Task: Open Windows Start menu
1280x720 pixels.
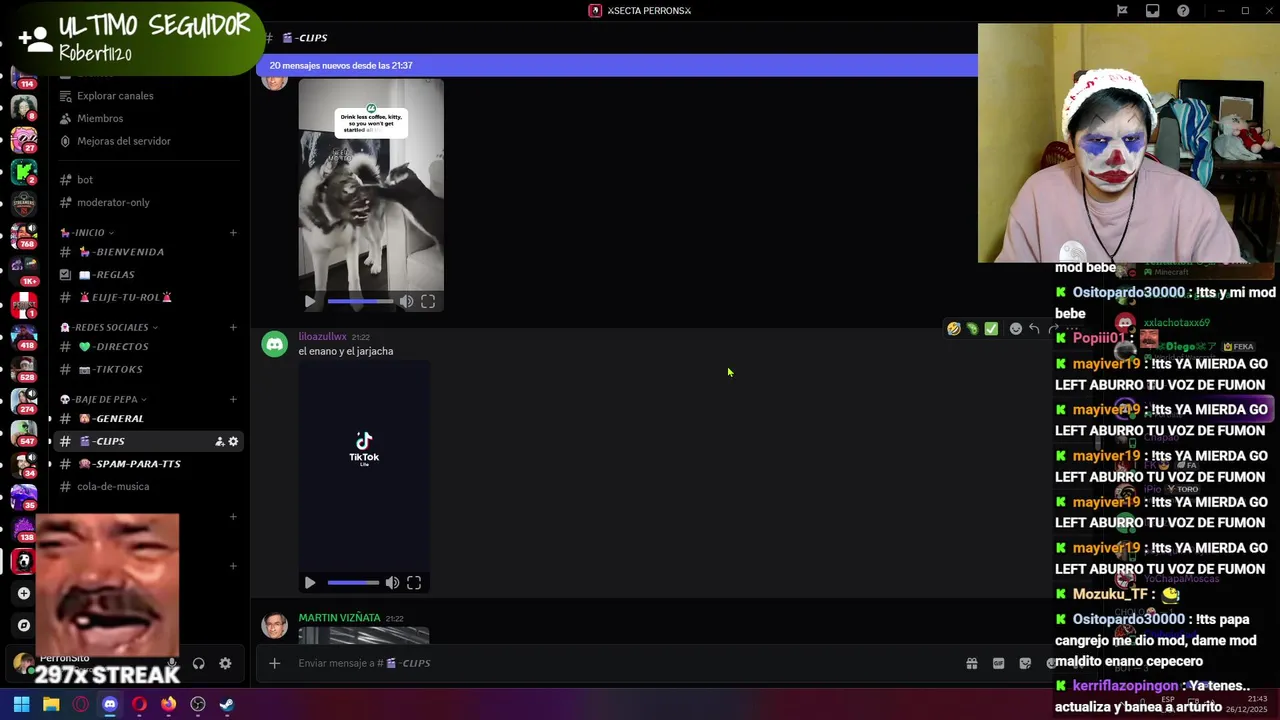Action: tap(21, 704)
